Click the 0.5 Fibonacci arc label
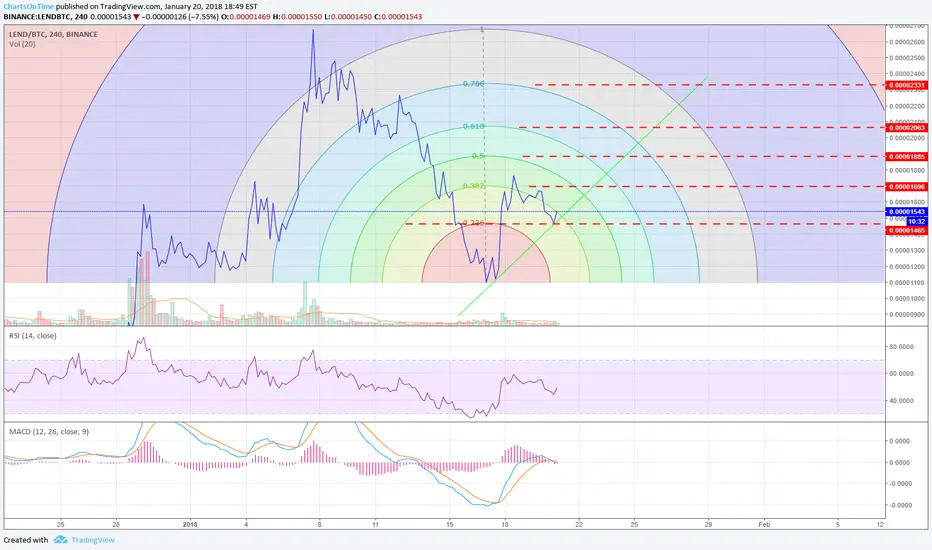 click(x=478, y=156)
